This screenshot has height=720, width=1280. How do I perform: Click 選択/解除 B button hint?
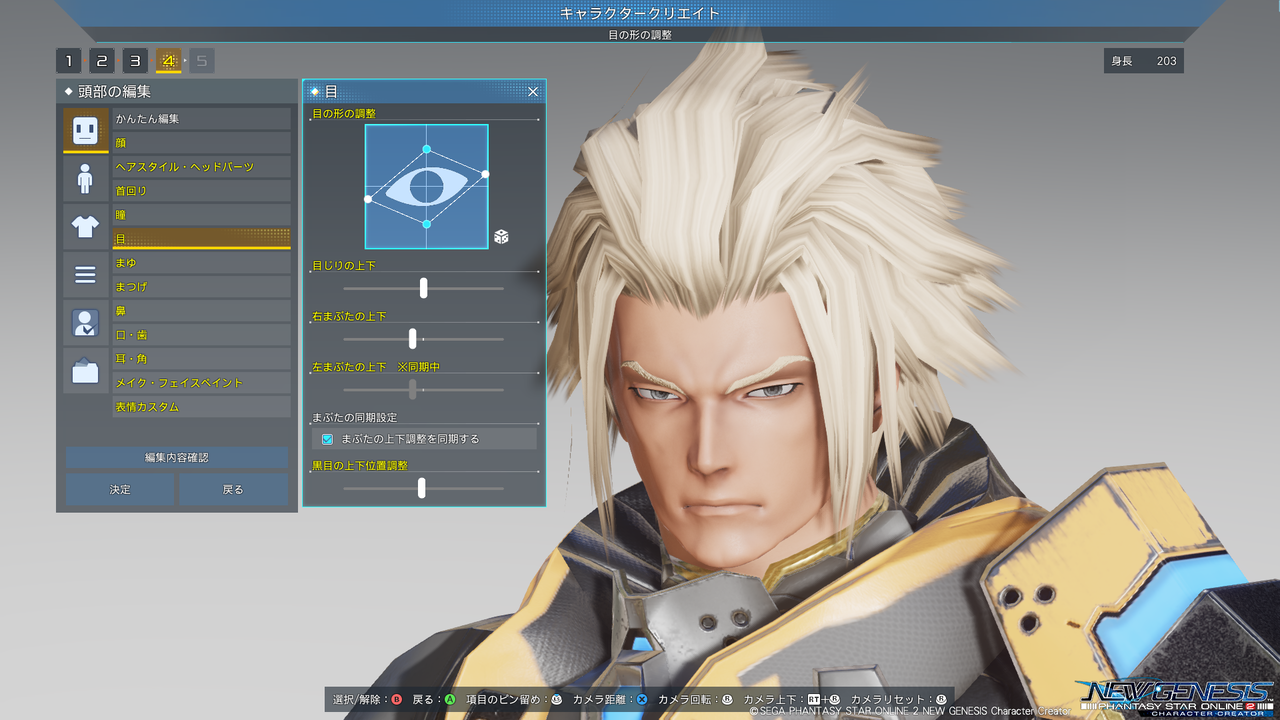click(367, 699)
